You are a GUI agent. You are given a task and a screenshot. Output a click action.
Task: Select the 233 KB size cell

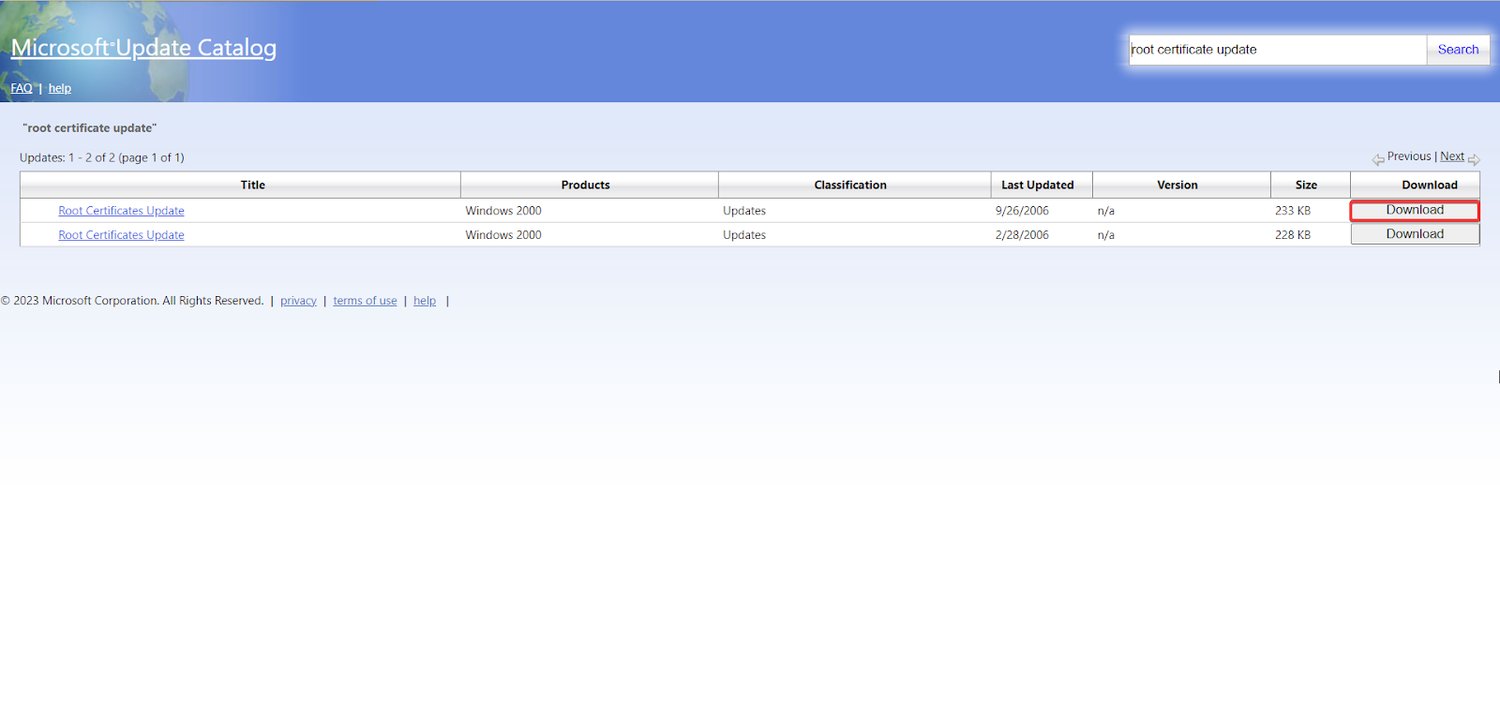click(1292, 211)
